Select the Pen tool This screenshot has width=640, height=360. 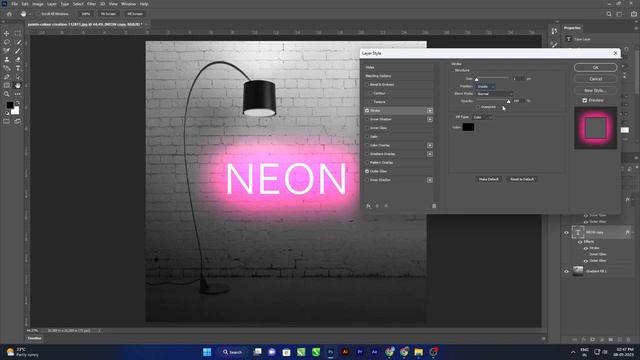pos(7,77)
